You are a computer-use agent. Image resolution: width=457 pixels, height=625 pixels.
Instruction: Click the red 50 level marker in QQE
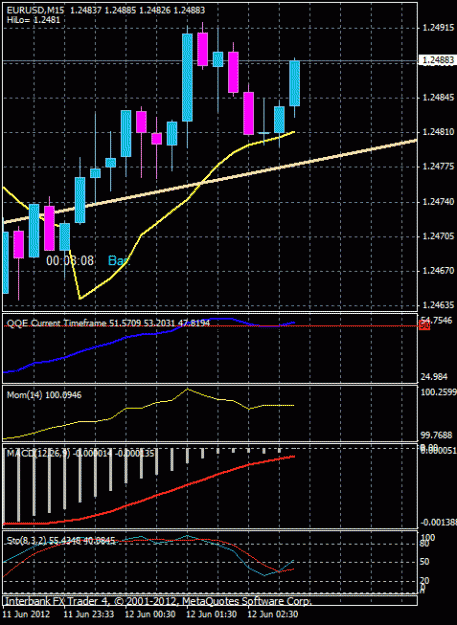click(425, 326)
